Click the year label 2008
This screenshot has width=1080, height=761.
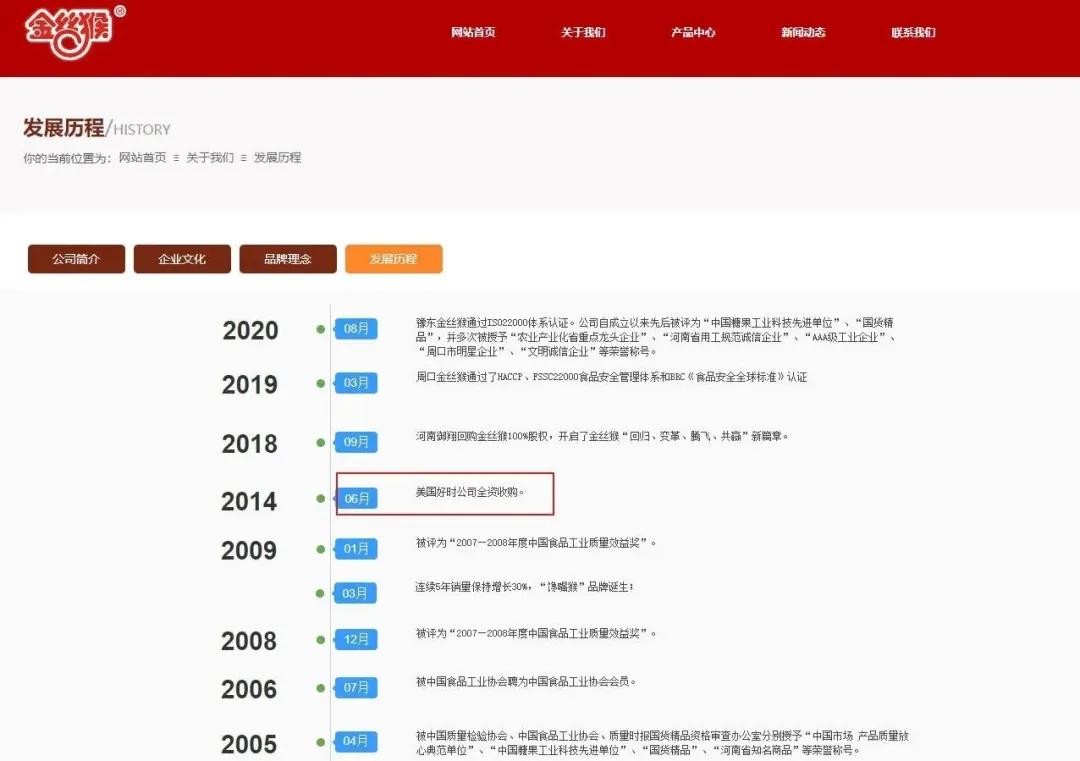pyautogui.click(x=249, y=641)
